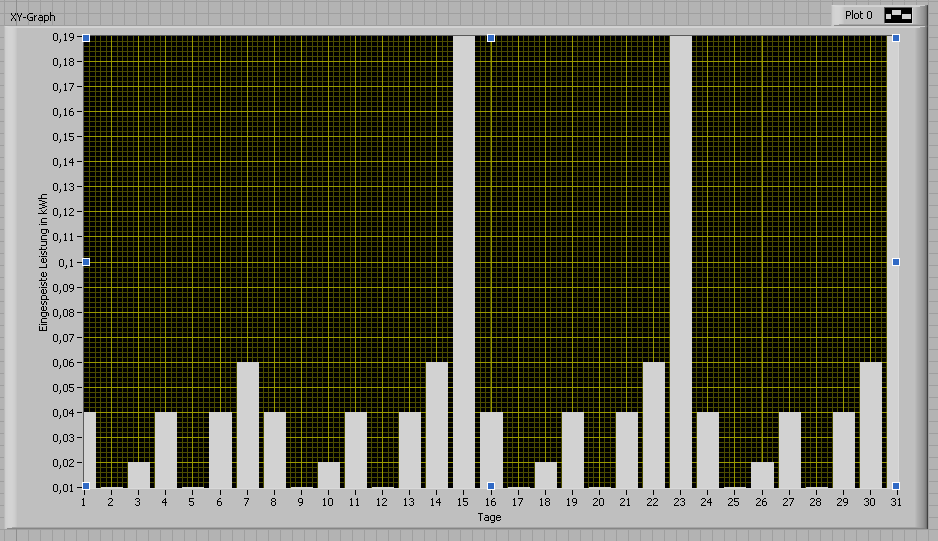Click the Y-axis value 0,1

click(x=66, y=263)
